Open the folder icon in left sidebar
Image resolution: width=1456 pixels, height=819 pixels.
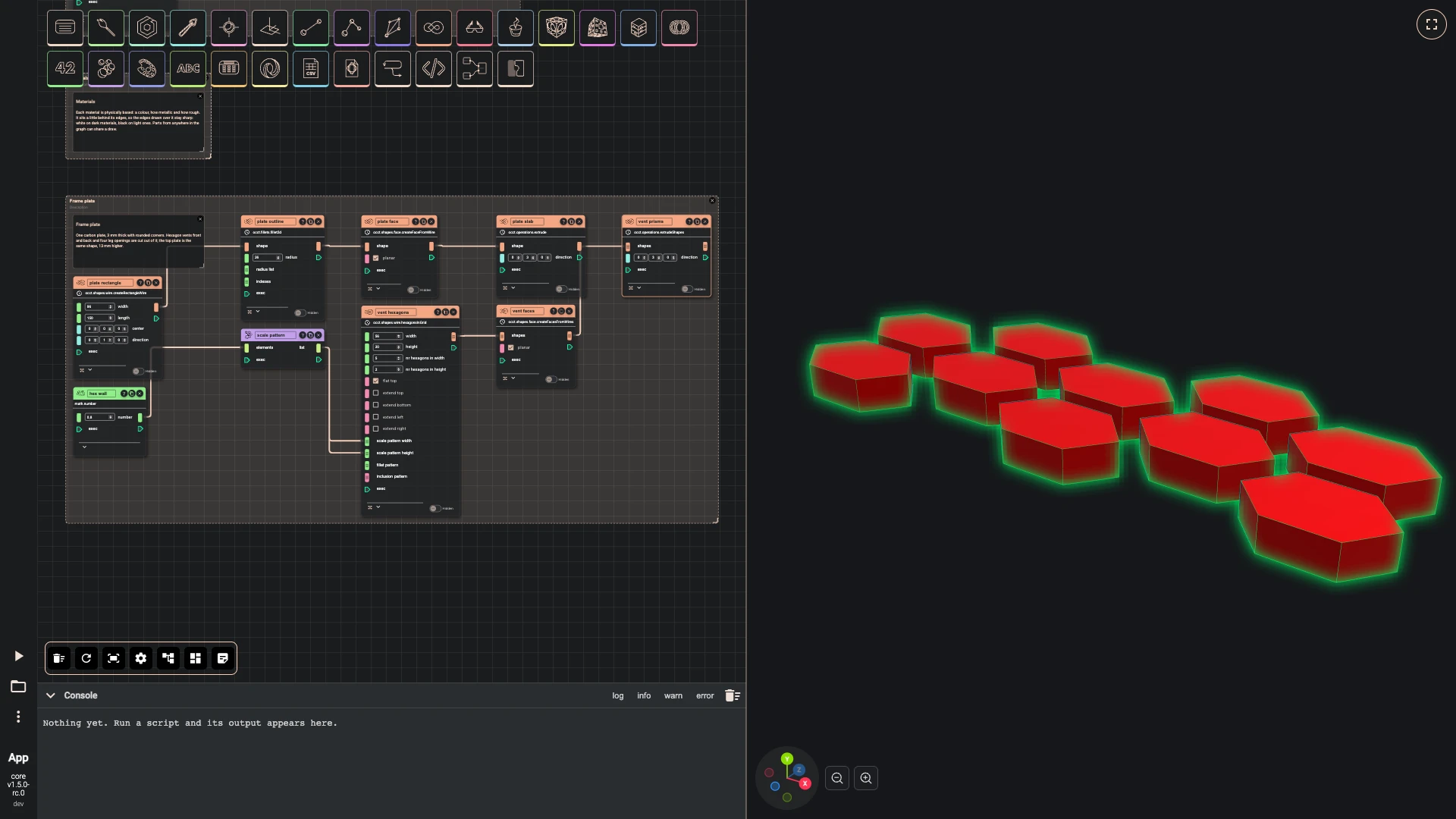(18, 686)
